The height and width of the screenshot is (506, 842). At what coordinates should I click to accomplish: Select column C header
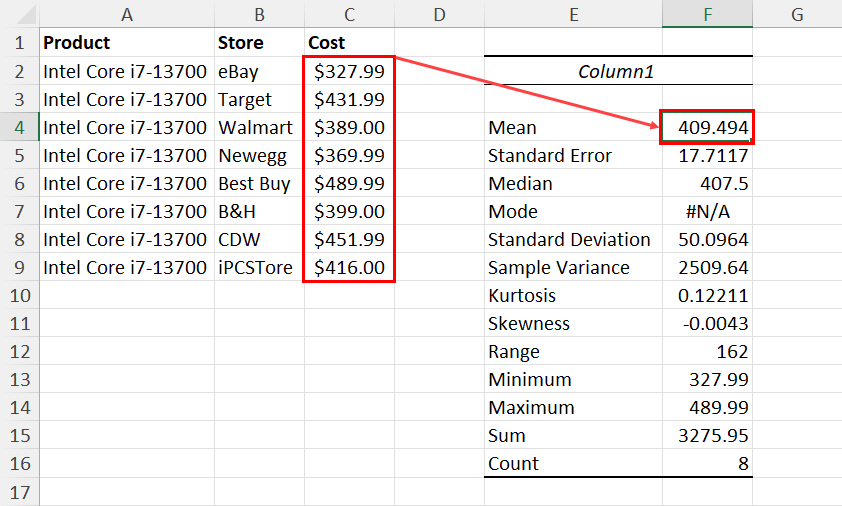coord(350,14)
